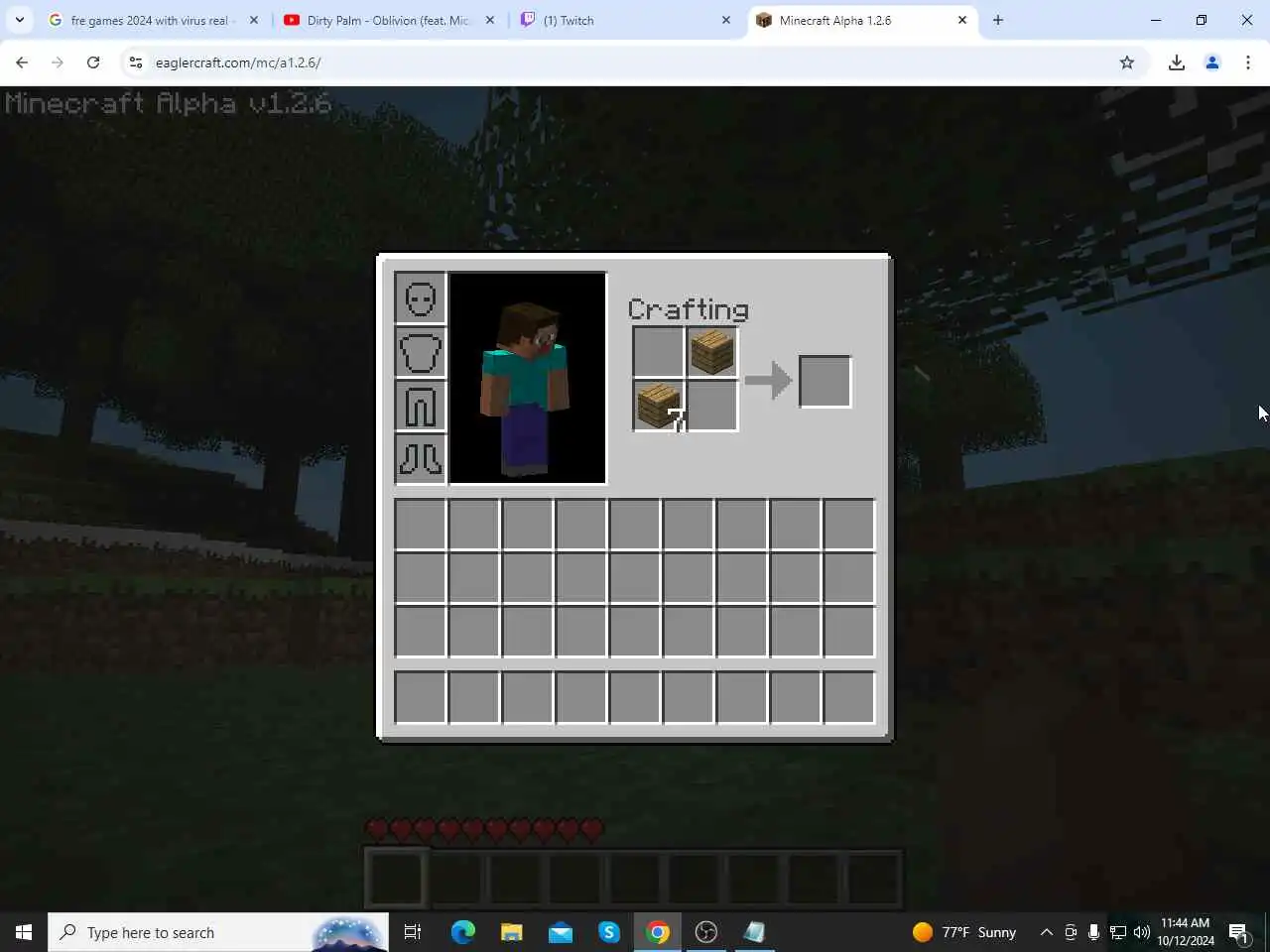Go back to the previous page
Image resolution: width=1270 pixels, height=952 pixels.
(x=22, y=62)
